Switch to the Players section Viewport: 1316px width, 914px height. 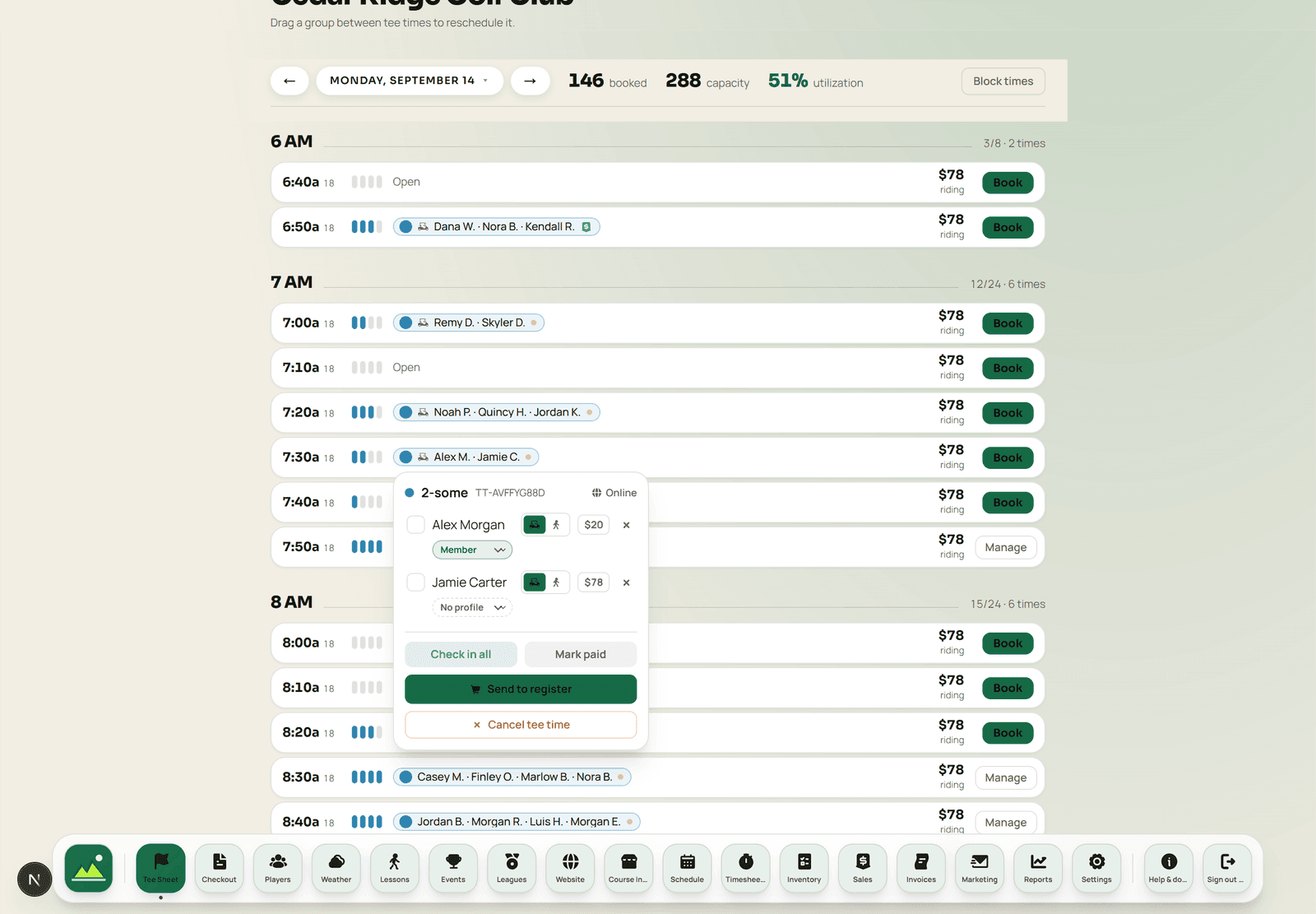click(x=277, y=868)
